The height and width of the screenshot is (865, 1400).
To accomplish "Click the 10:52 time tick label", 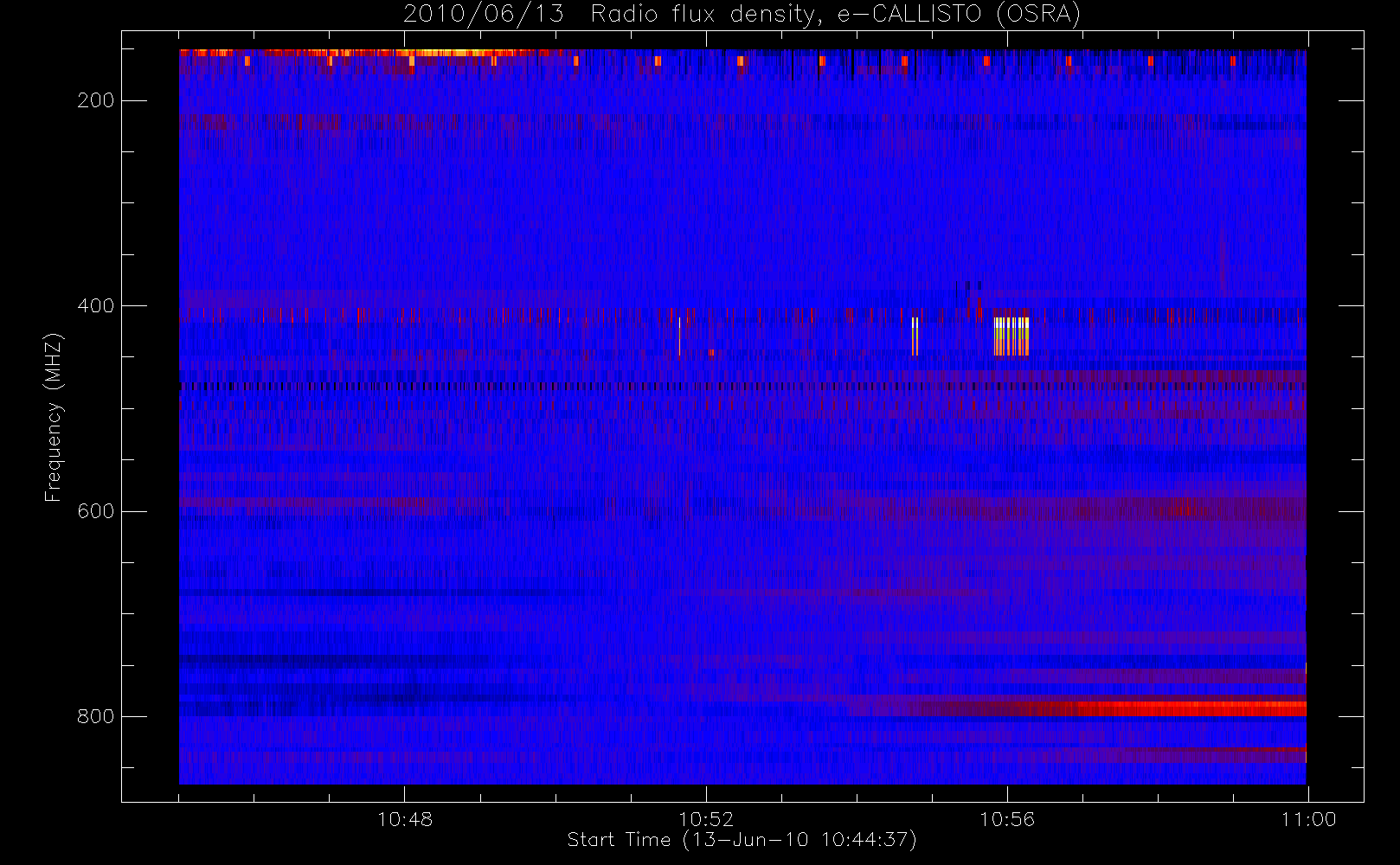I will pyautogui.click(x=706, y=819).
